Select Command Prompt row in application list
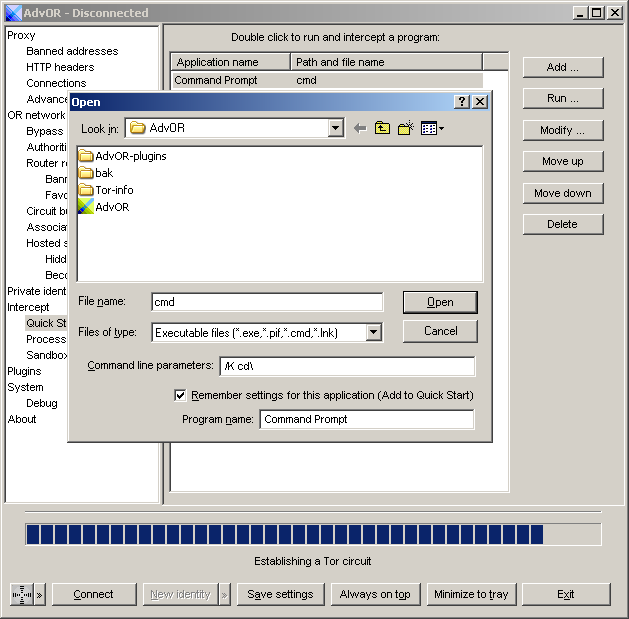 click(x=327, y=80)
